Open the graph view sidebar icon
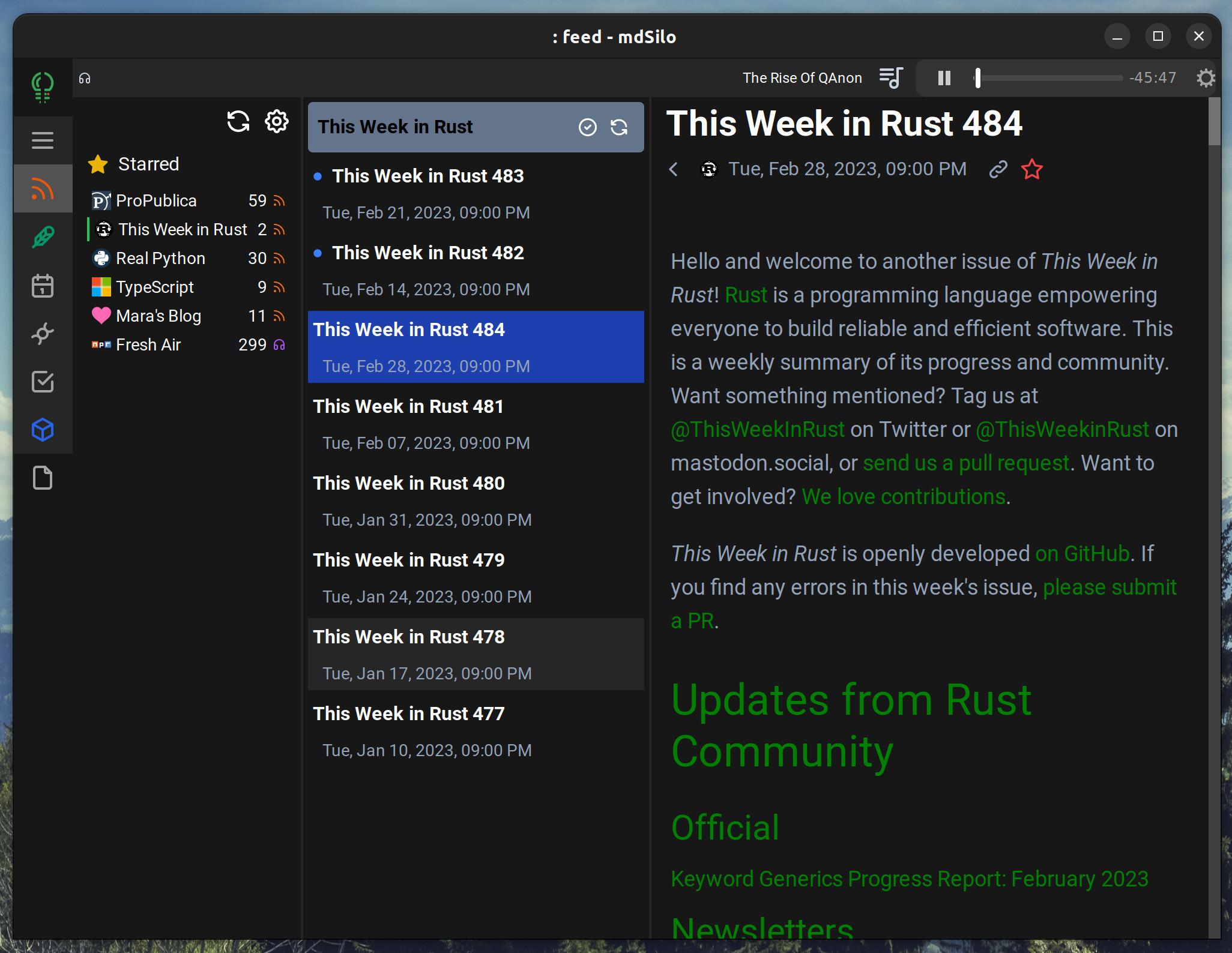The width and height of the screenshot is (1232, 953). tap(43, 334)
